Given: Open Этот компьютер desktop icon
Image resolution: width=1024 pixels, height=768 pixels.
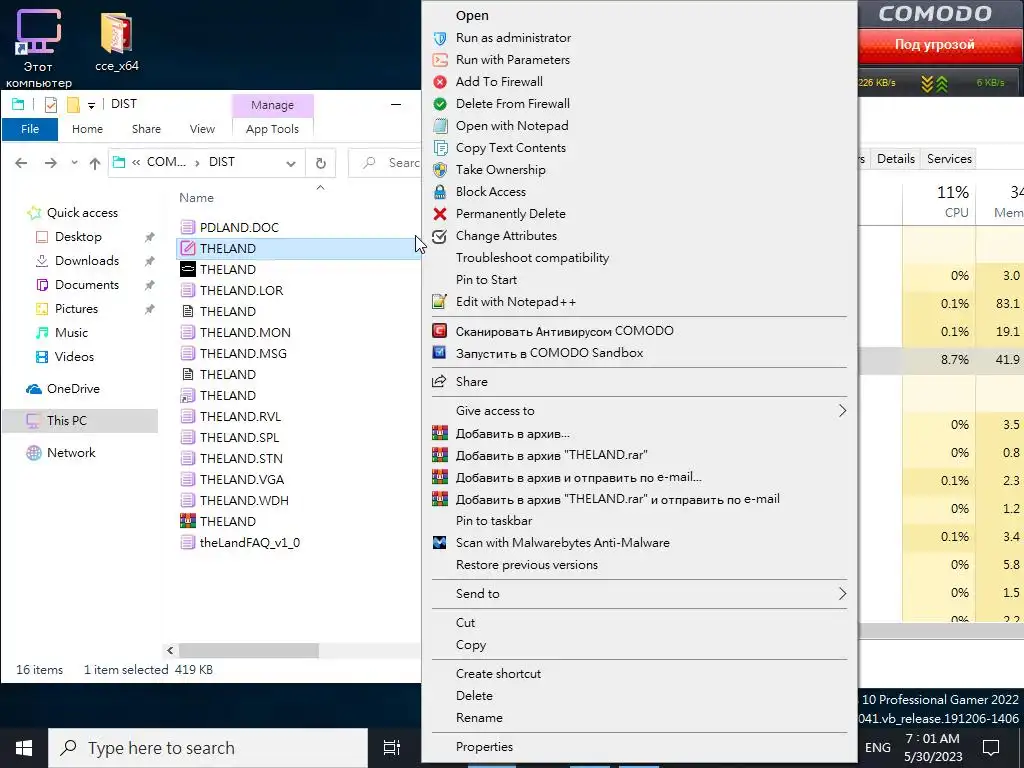Looking at the screenshot, I should [39, 48].
